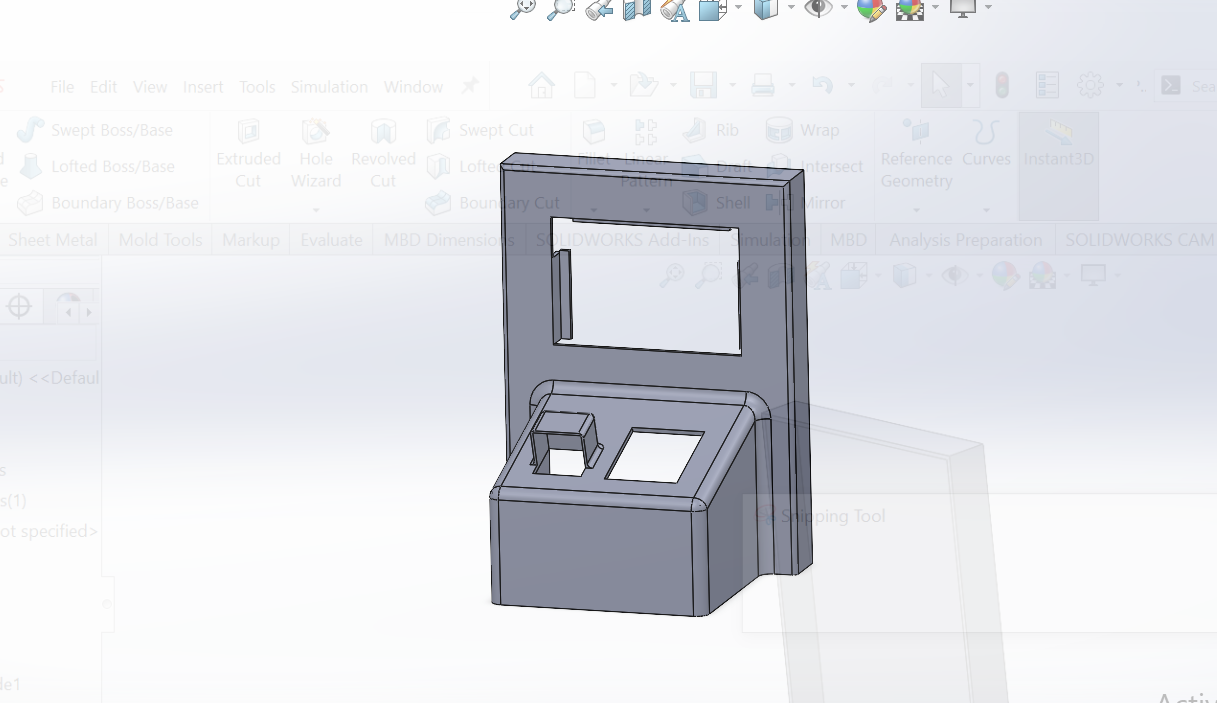This screenshot has width=1217, height=703.
Task: Expand the Linear Pattern dropdown arrow
Action: pyautogui.click(x=646, y=210)
